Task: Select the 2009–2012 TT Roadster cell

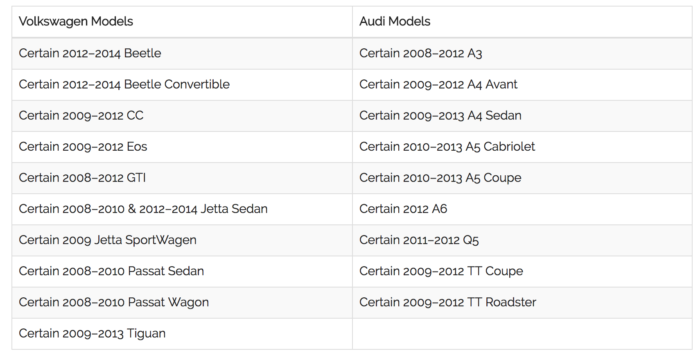Action: pyautogui.click(x=522, y=302)
